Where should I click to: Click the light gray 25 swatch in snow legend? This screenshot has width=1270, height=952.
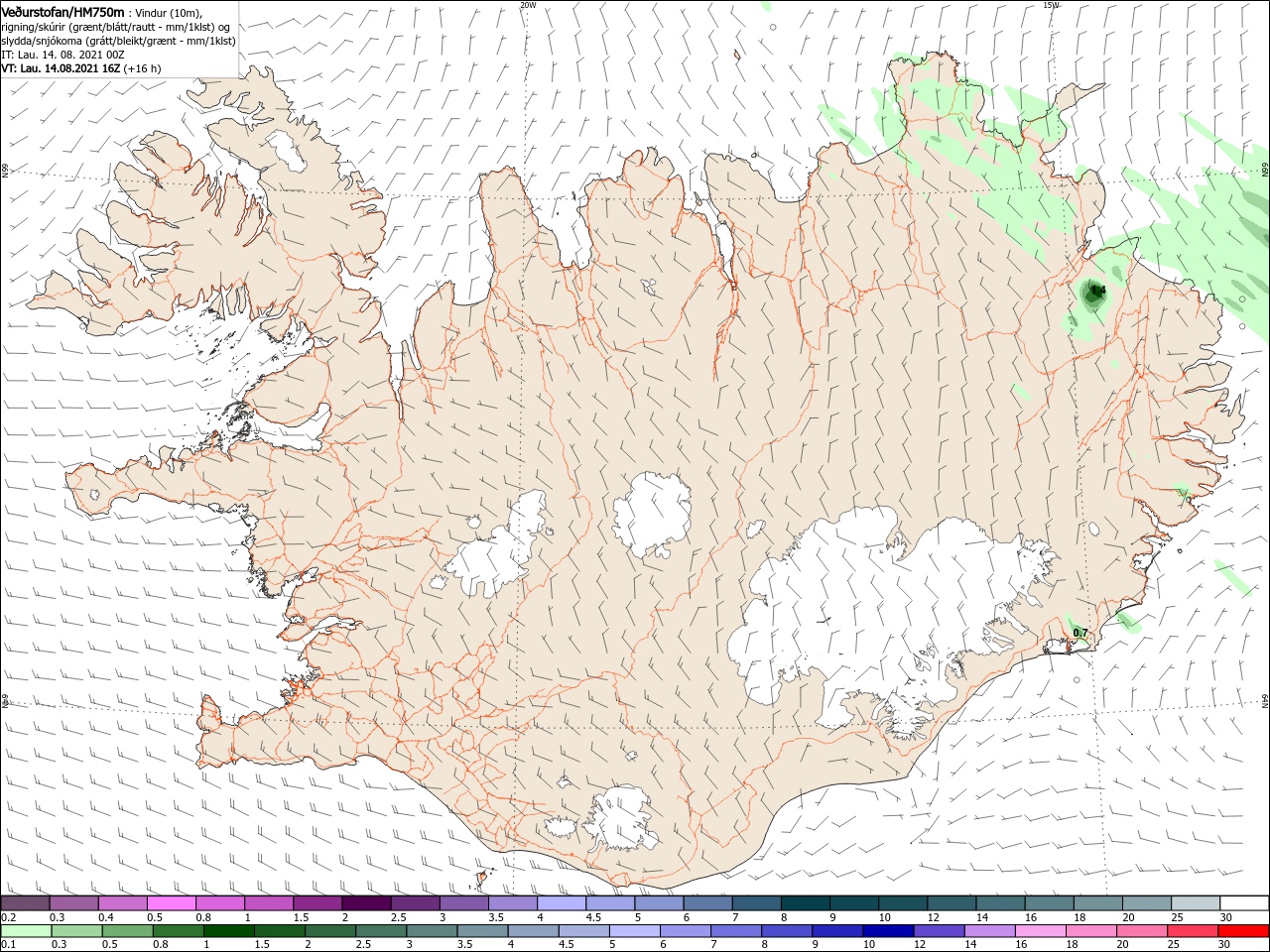(x=1196, y=903)
